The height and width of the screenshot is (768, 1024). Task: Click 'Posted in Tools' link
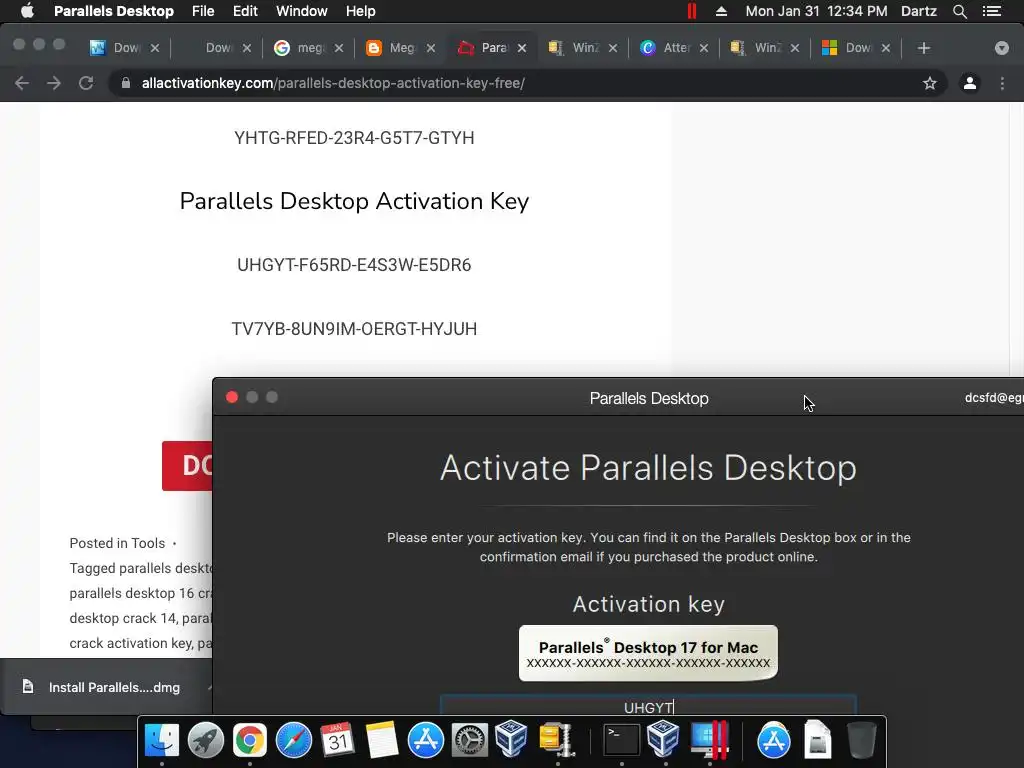coord(117,543)
